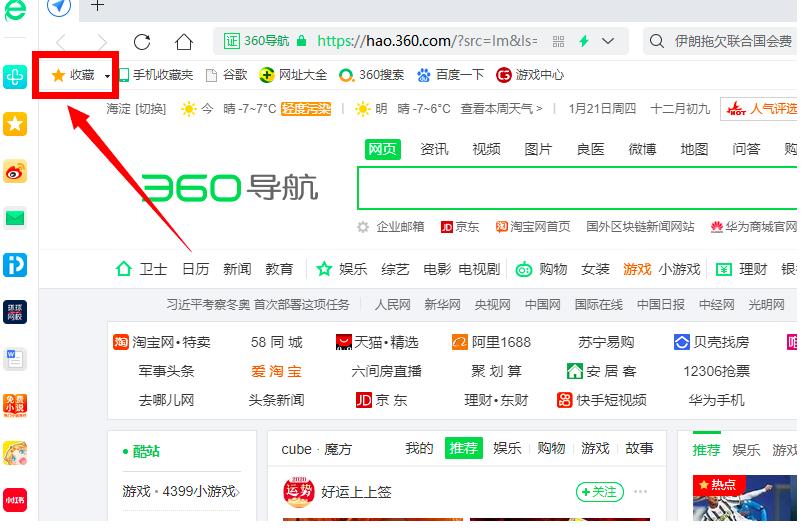The height and width of the screenshot is (529, 806).
Task: Open 淘宝网·特卖 site link
Action: pyautogui.click(x=161, y=342)
